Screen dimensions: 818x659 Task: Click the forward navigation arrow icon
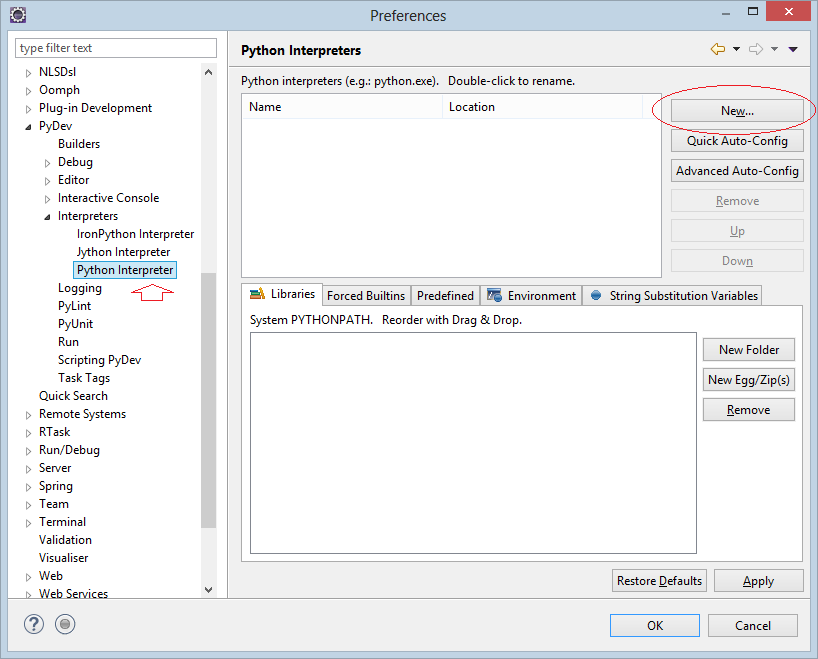756,49
